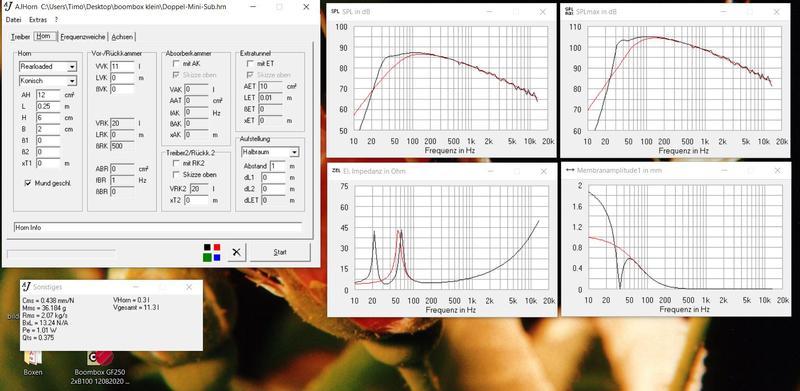This screenshot has width=800, height=391.
Task: Click the SPL window title icon
Action: click(335, 11)
